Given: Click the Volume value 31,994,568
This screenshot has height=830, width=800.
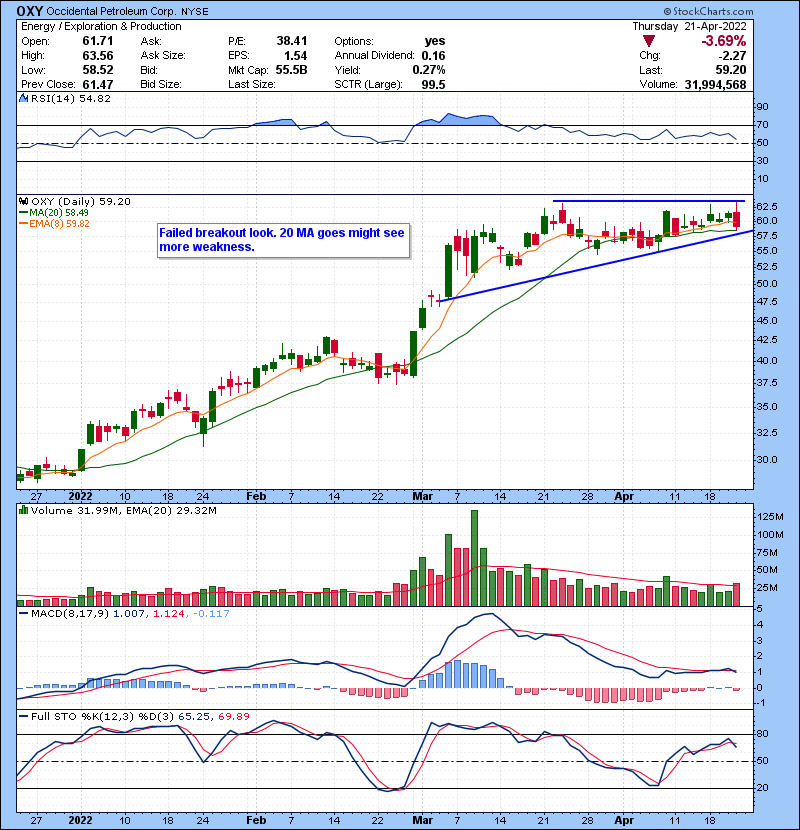Looking at the screenshot, I should (x=715, y=84).
